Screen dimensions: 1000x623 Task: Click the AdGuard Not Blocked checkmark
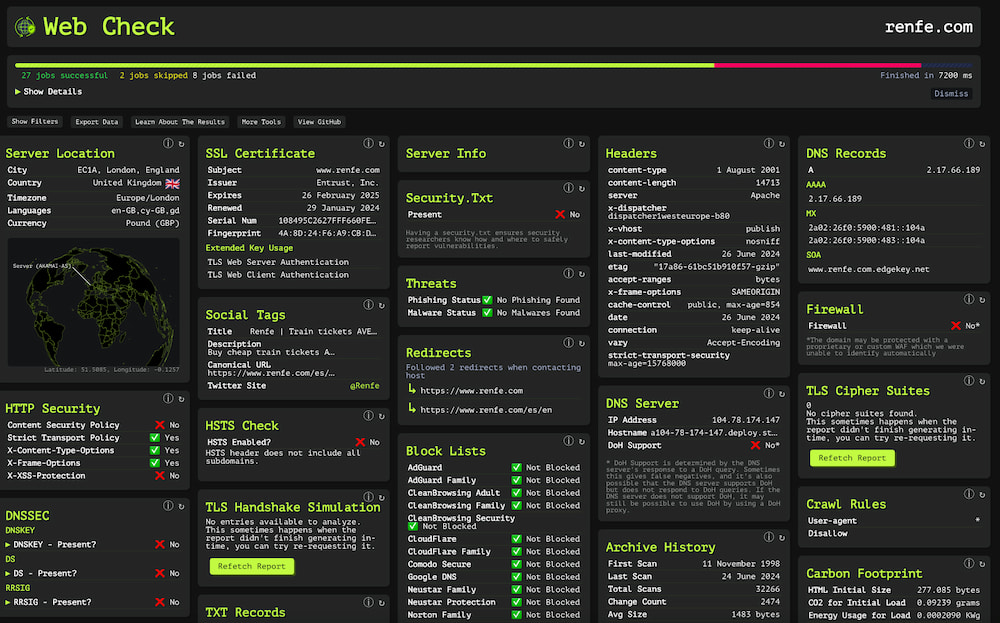[517, 467]
